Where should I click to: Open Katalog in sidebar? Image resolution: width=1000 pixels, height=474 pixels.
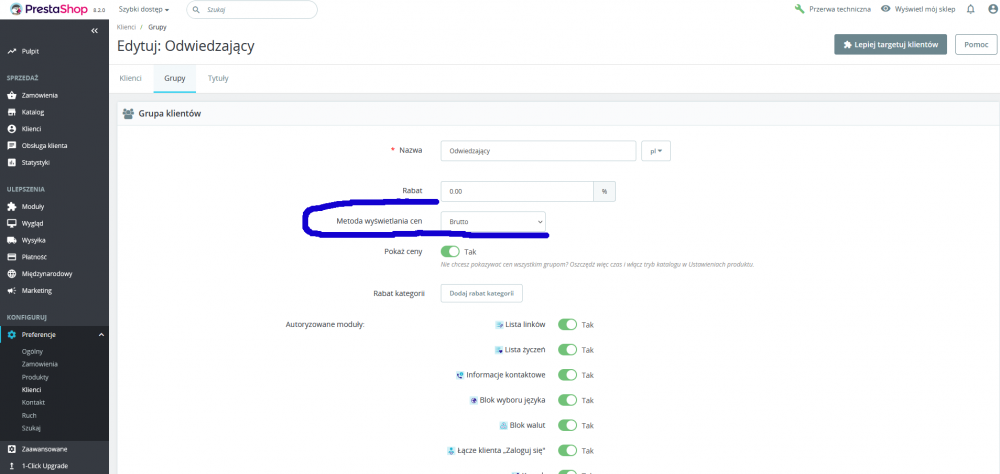33,112
